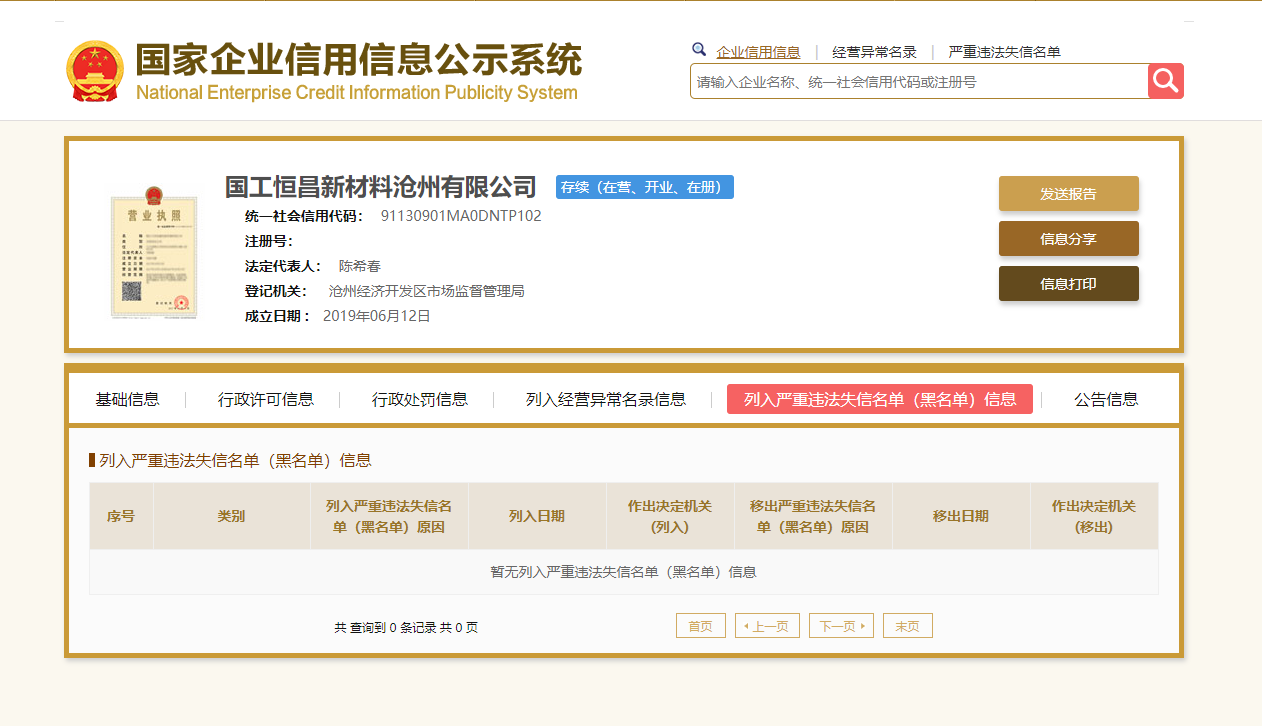Click the 暂无列入严重违法失信名单 empty message
The image size is (1262, 726).
coord(623,572)
